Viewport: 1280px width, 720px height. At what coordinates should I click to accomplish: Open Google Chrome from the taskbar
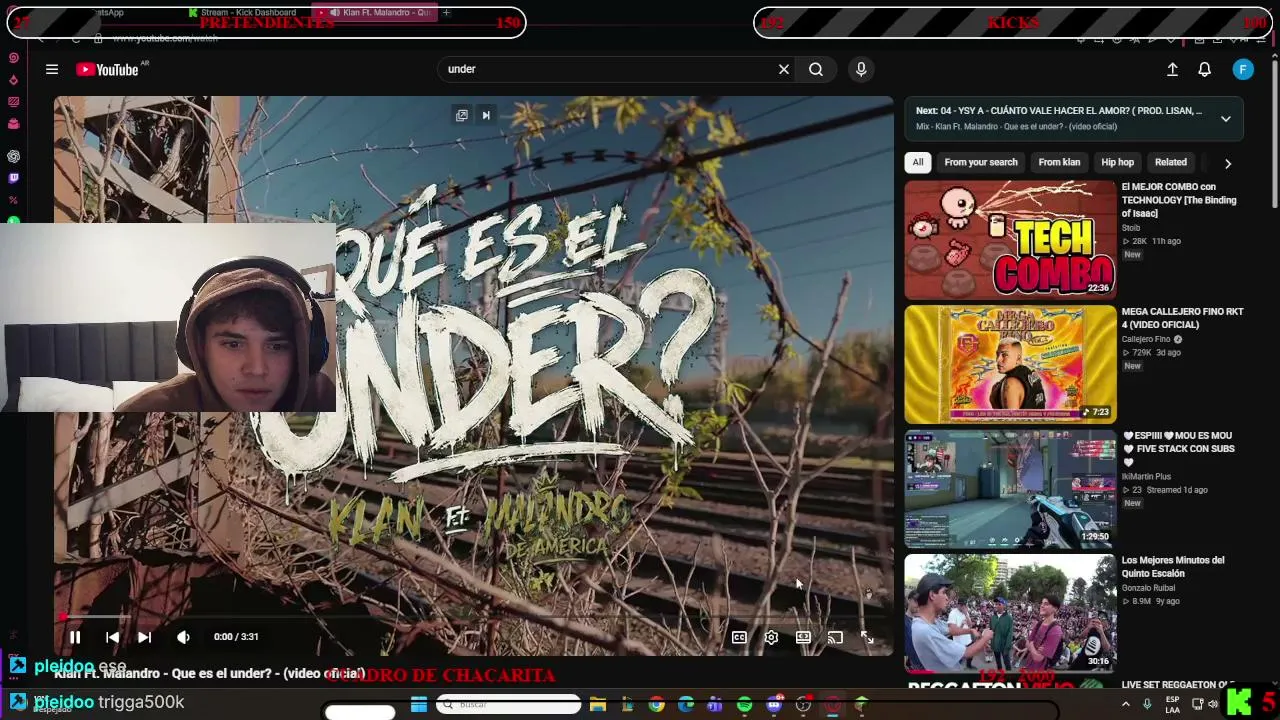[656, 705]
